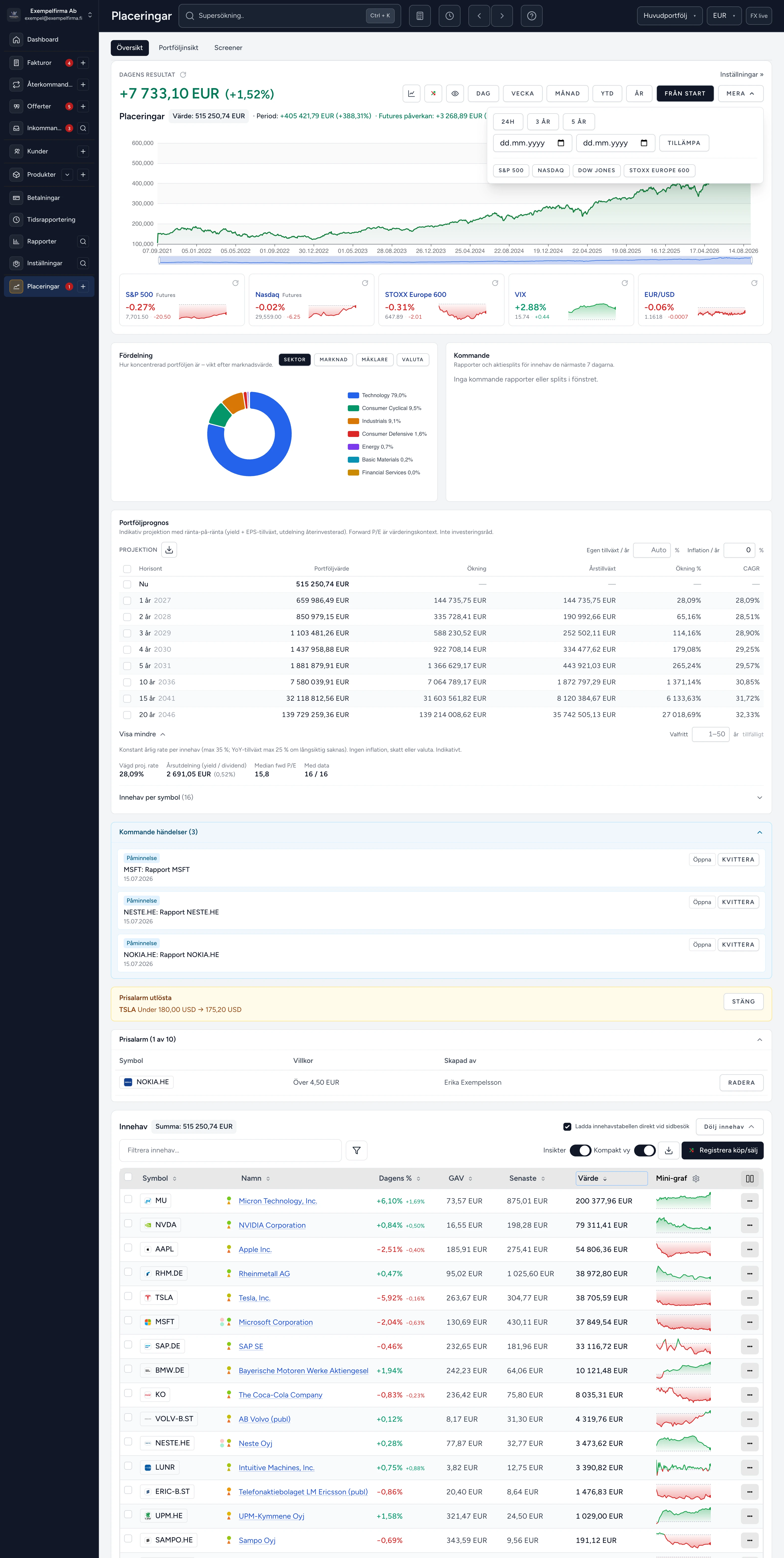784x1558 pixels.
Task: Click the Filtrera innehav input field
Action: [x=230, y=1150]
